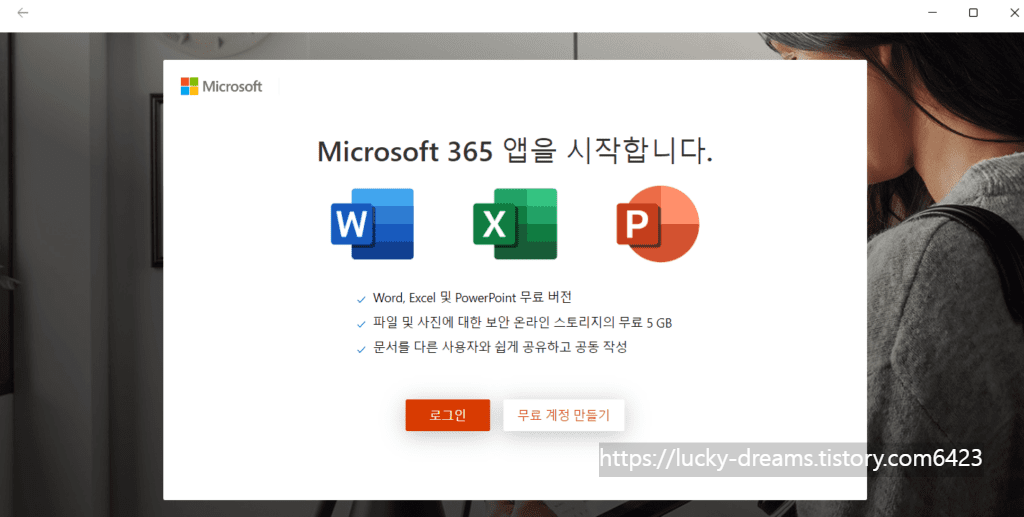Image resolution: width=1024 pixels, height=517 pixels.
Task: Minimize the window
Action: coord(933,12)
